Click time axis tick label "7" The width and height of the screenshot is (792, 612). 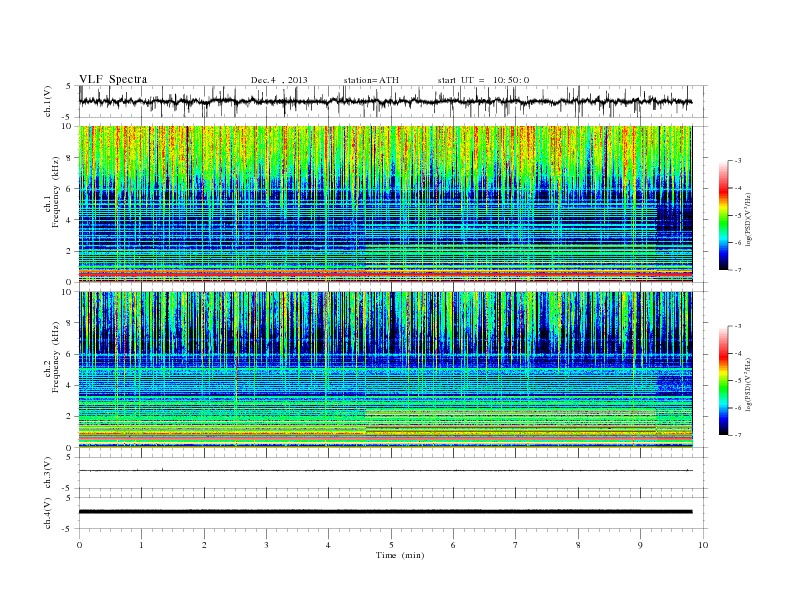(516, 545)
